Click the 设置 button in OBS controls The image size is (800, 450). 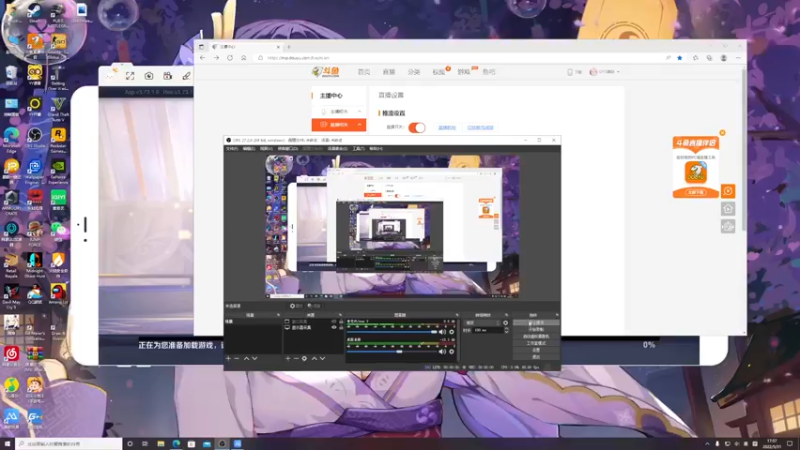point(536,350)
